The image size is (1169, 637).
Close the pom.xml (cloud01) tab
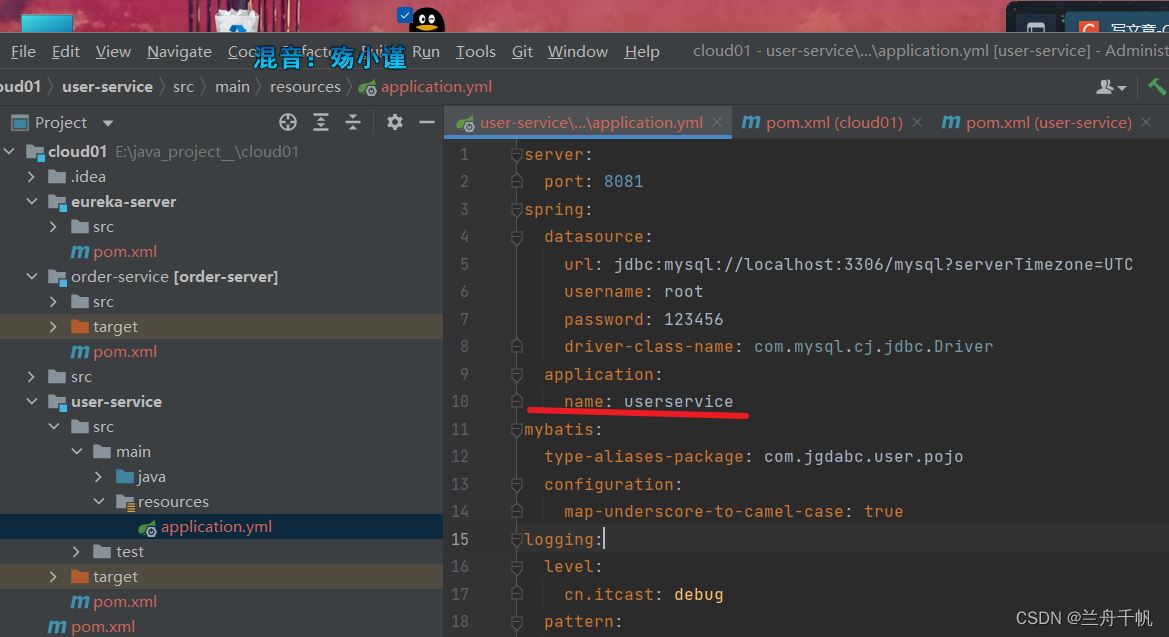(x=917, y=122)
